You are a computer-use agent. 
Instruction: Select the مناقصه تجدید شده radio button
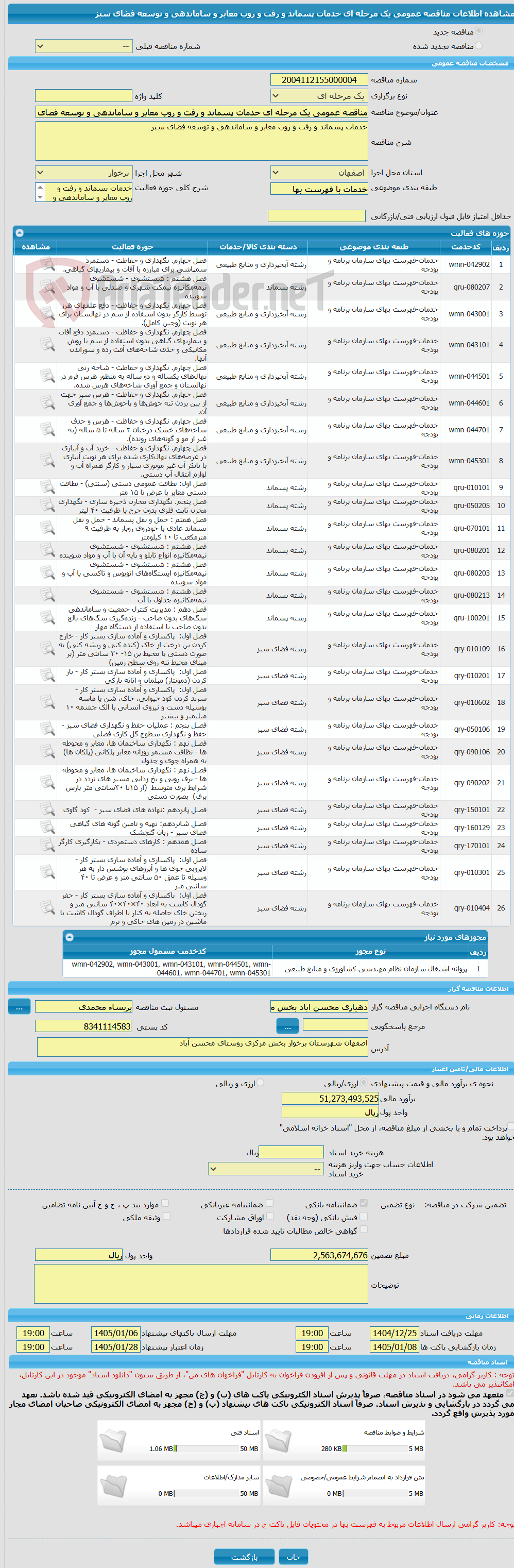[x=478, y=46]
